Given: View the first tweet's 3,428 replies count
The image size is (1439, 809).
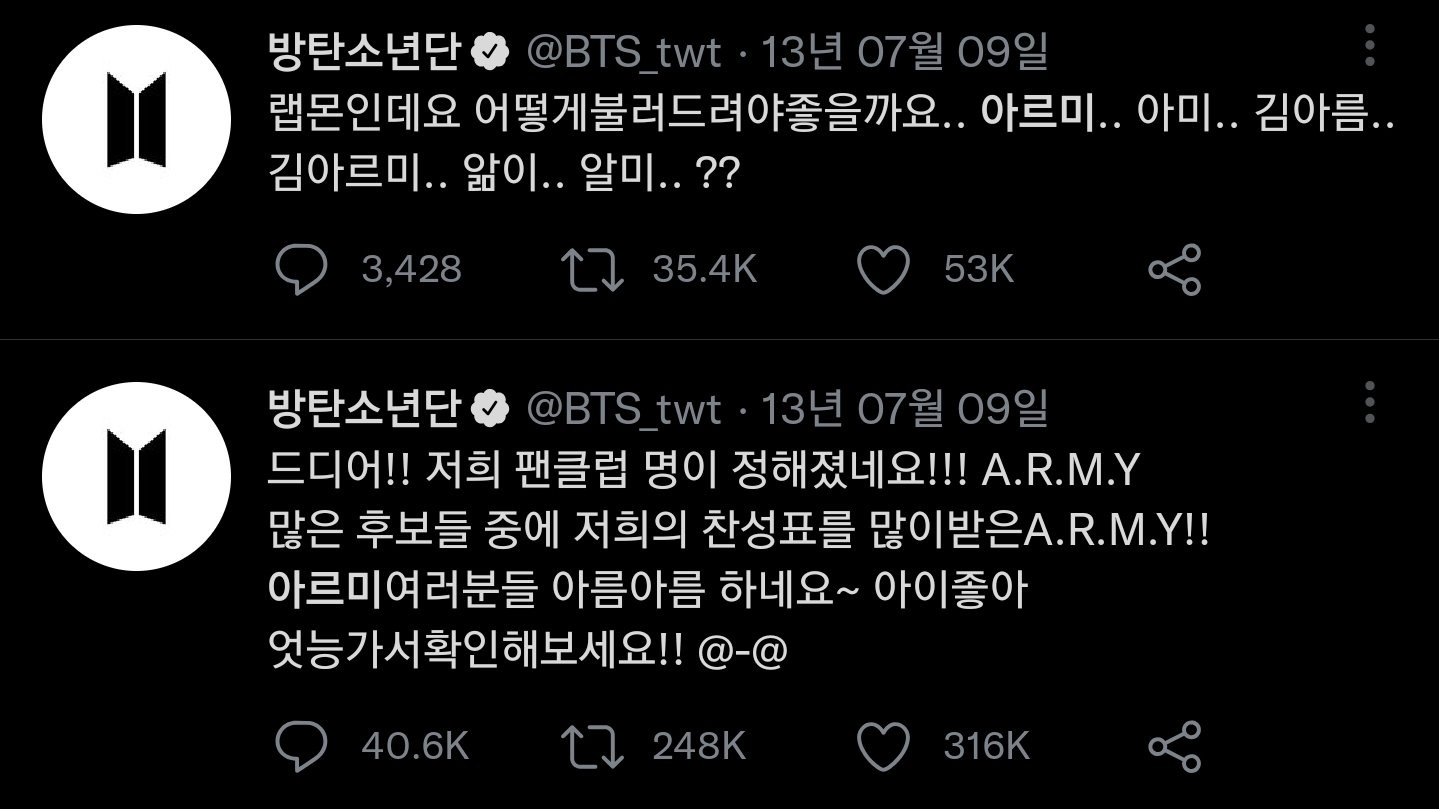Looking at the screenshot, I should click(x=411, y=270).
